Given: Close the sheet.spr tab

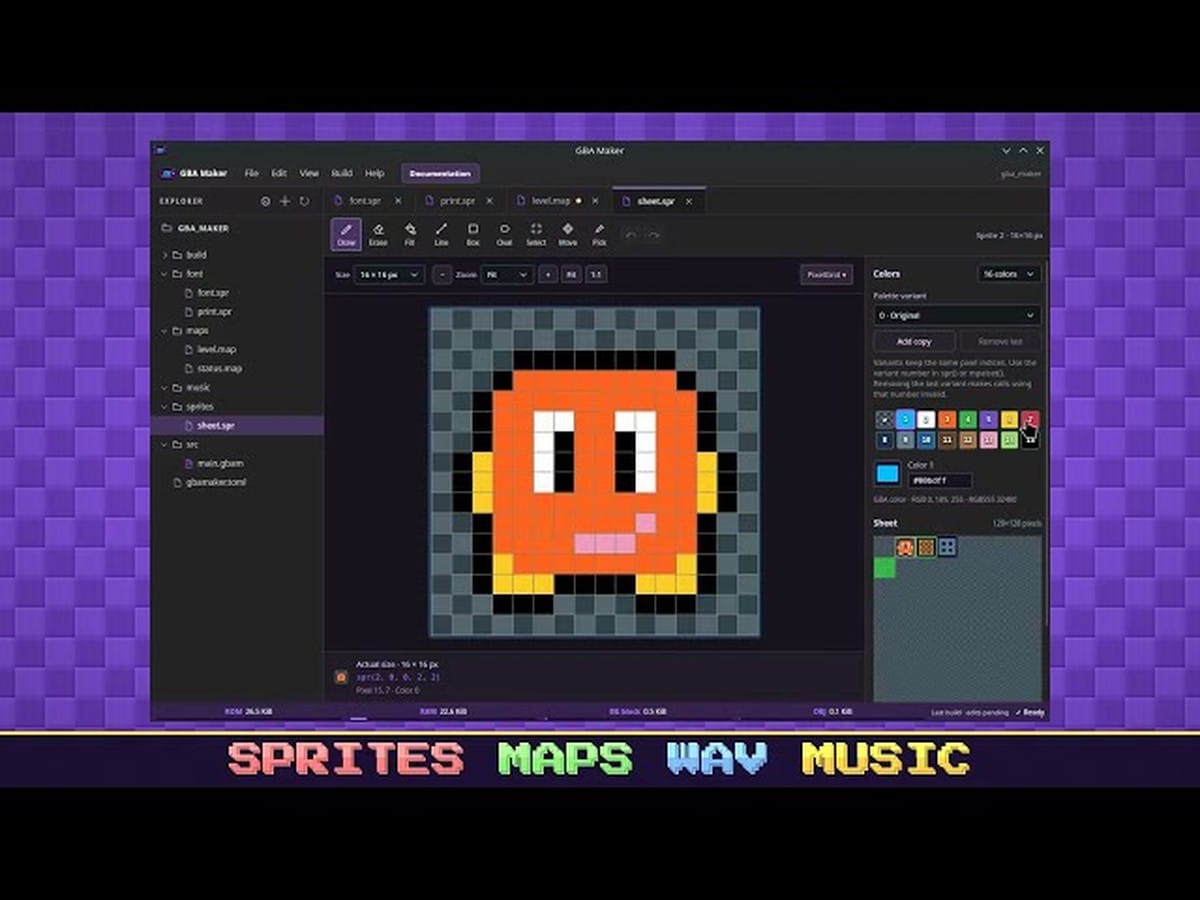Looking at the screenshot, I should [688, 201].
